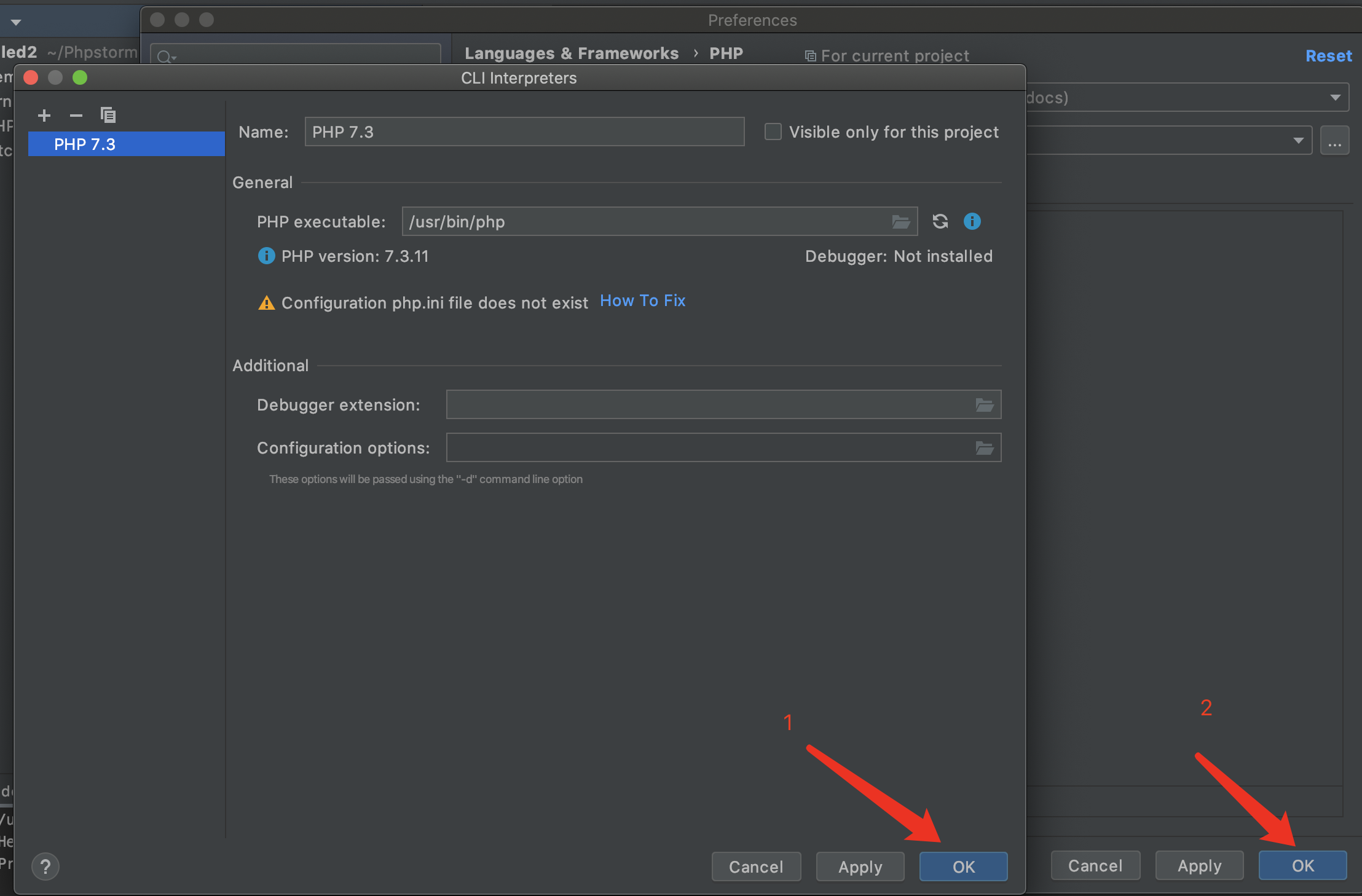1362x896 pixels.
Task: Browse for PHP executable folder icon
Action: [x=900, y=222]
